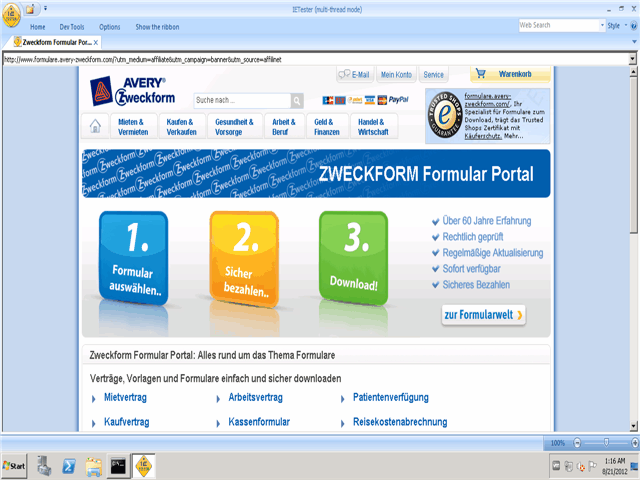Screen dimensions: 640x480
Task: Click the zoom out minus button
Action: click(577, 442)
